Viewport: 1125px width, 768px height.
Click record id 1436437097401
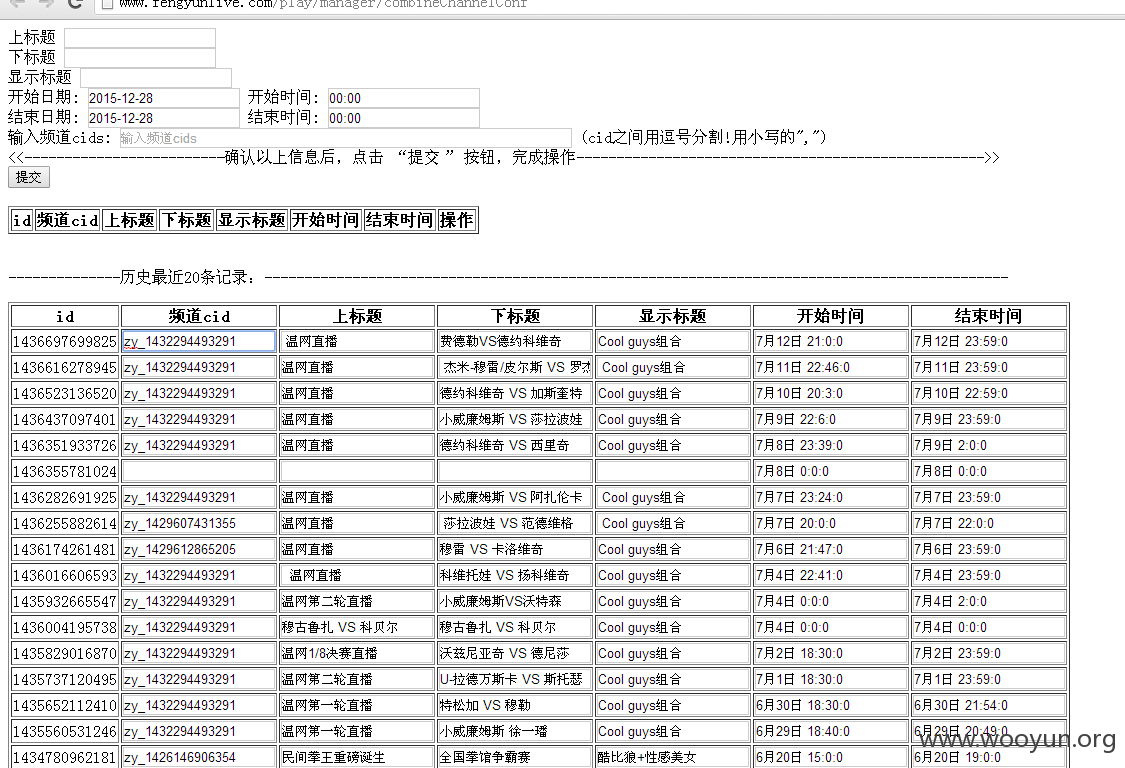65,420
